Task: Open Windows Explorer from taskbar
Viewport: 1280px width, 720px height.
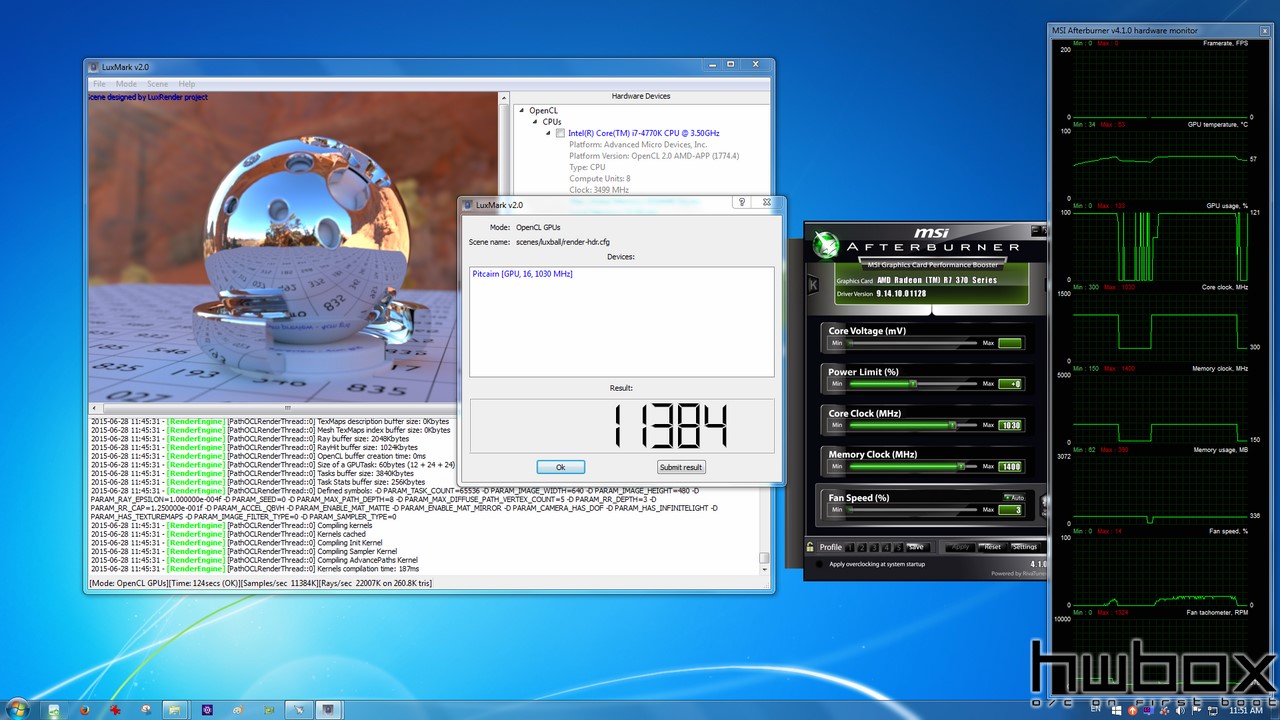Action: click(x=176, y=710)
